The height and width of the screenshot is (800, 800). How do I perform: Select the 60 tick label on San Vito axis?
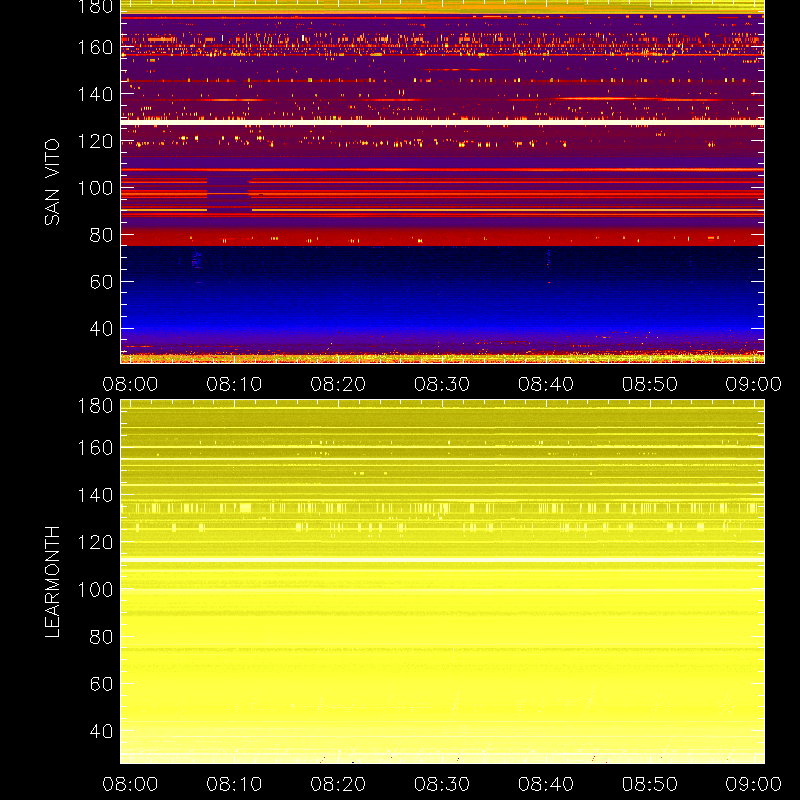(x=101, y=282)
